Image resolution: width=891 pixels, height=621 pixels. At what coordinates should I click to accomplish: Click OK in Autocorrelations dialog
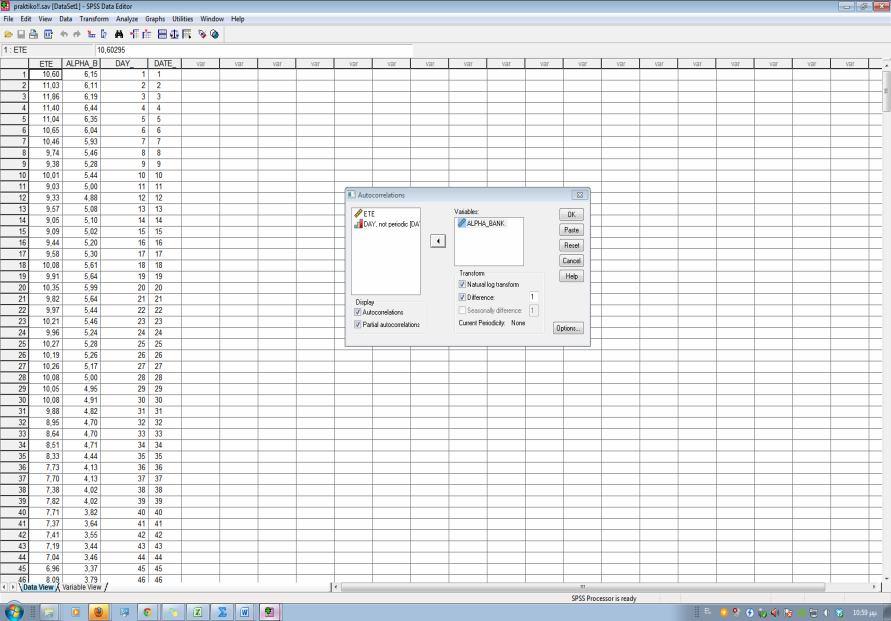click(571, 214)
